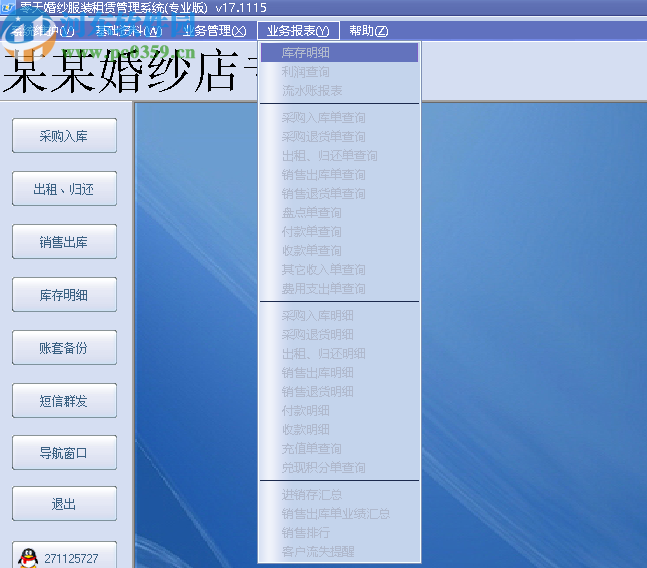Select 采购退货明细 menu entry
647x568 pixels.
tap(339, 335)
